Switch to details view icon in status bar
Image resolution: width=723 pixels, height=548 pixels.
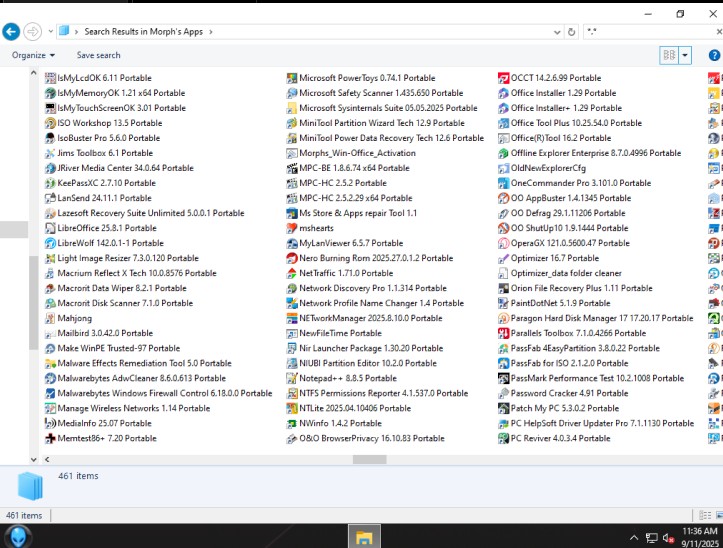tap(705, 515)
